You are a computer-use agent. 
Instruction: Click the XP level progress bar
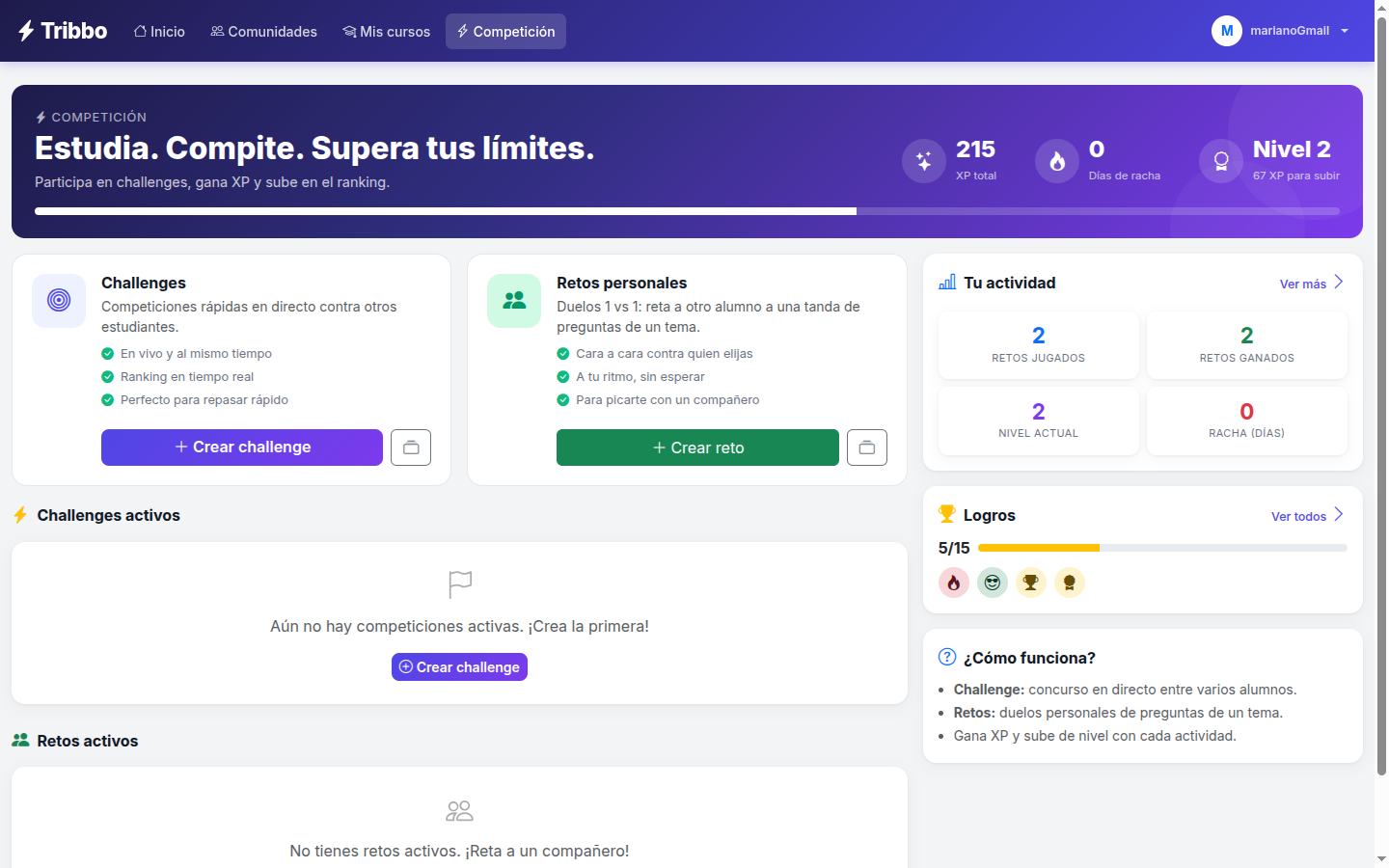(687, 211)
